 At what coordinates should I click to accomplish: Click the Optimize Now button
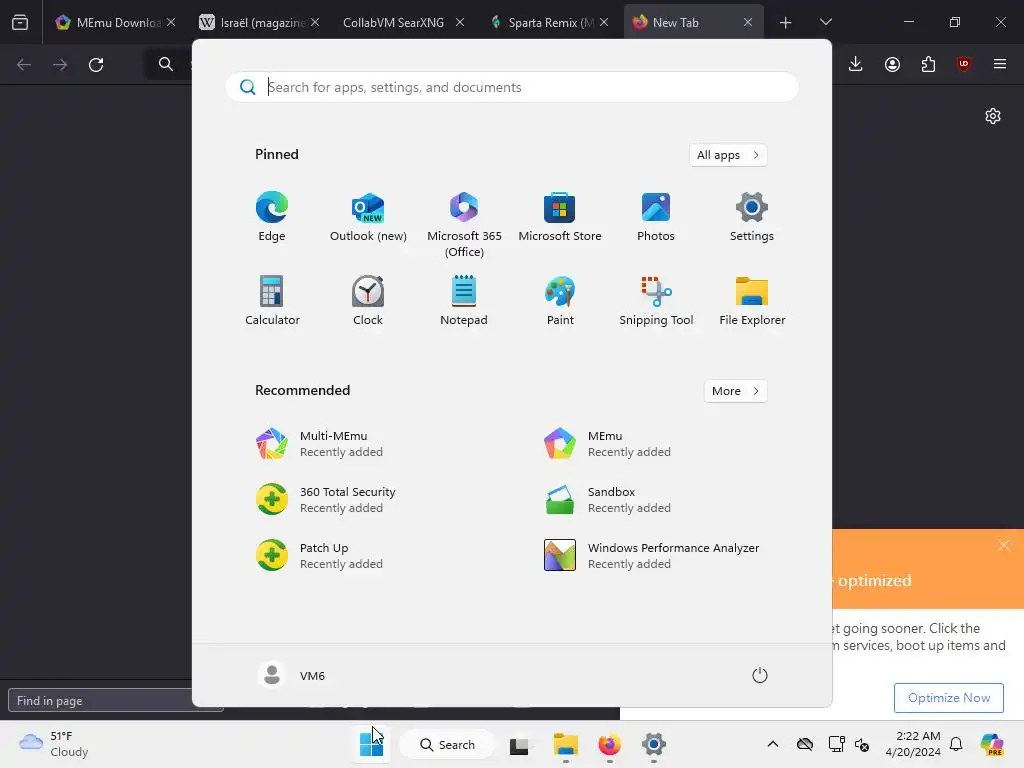(x=948, y=697)
